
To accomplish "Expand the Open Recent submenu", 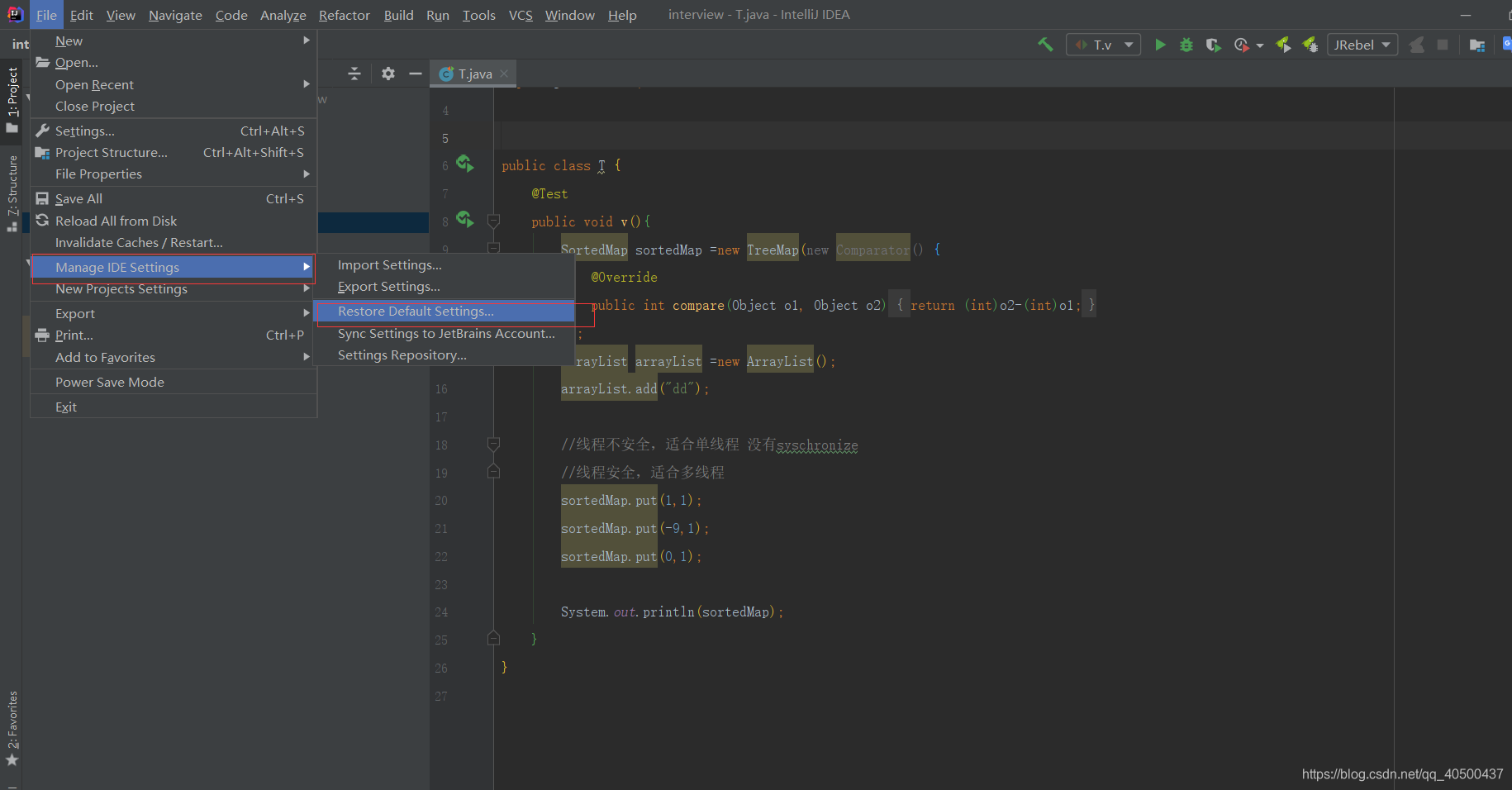I will tap(174, 84).
